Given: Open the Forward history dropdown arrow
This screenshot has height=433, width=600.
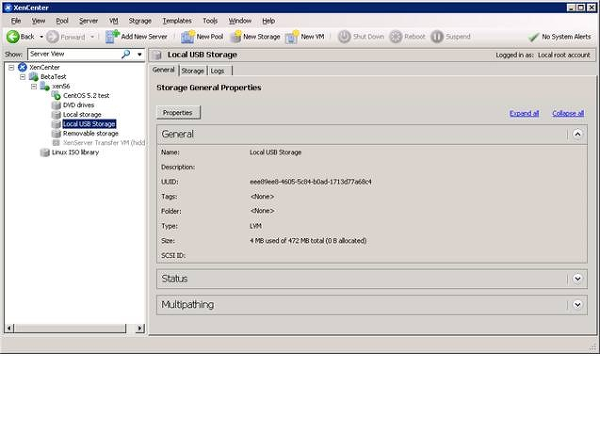Looking at the screenshot, I should click(x=92, y=37).
